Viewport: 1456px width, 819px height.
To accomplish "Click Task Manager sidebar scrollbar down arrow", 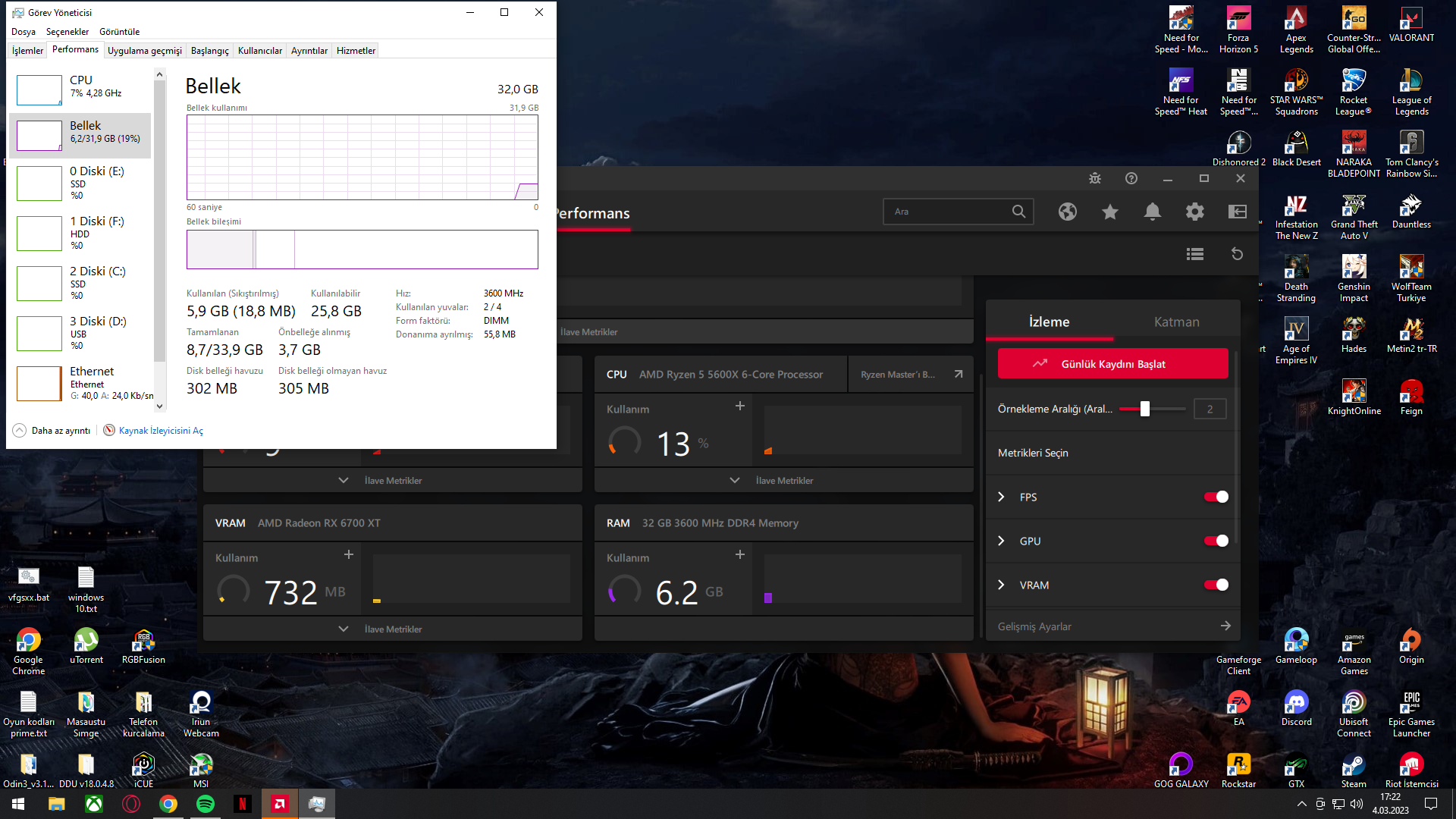I will point(159,406).
